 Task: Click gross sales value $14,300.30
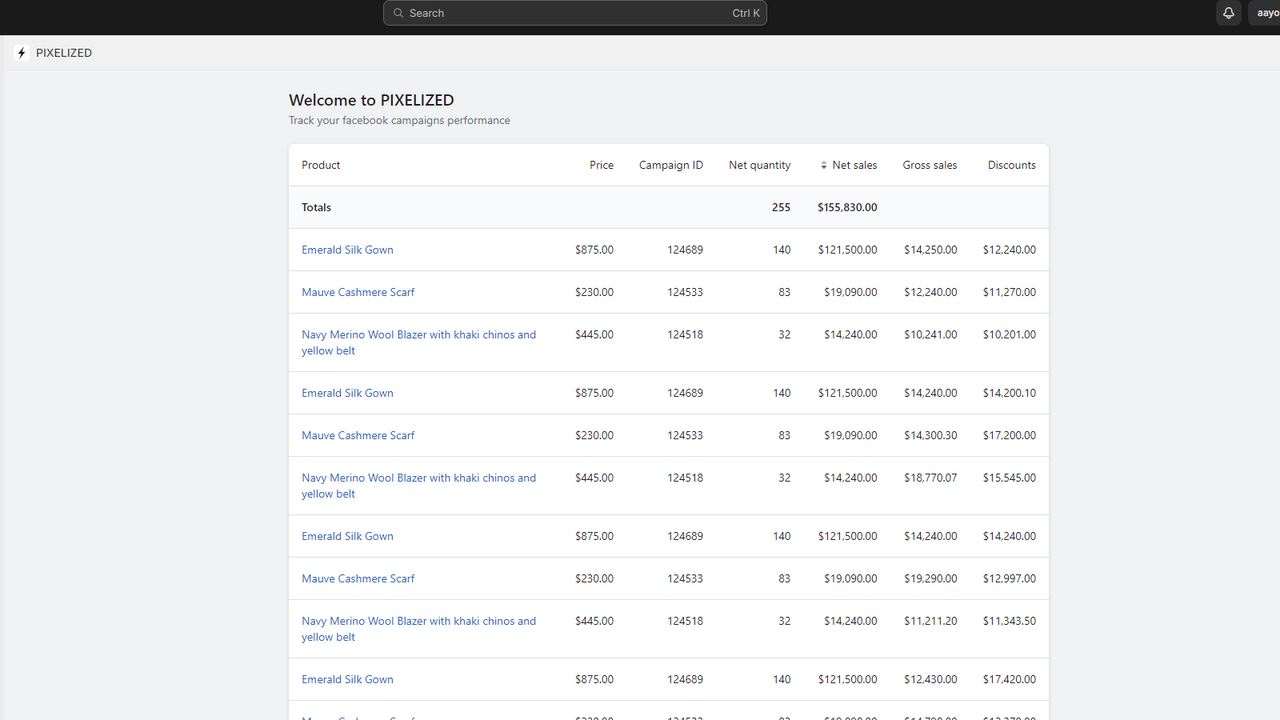pyautogui.click(x=930, y=435)
